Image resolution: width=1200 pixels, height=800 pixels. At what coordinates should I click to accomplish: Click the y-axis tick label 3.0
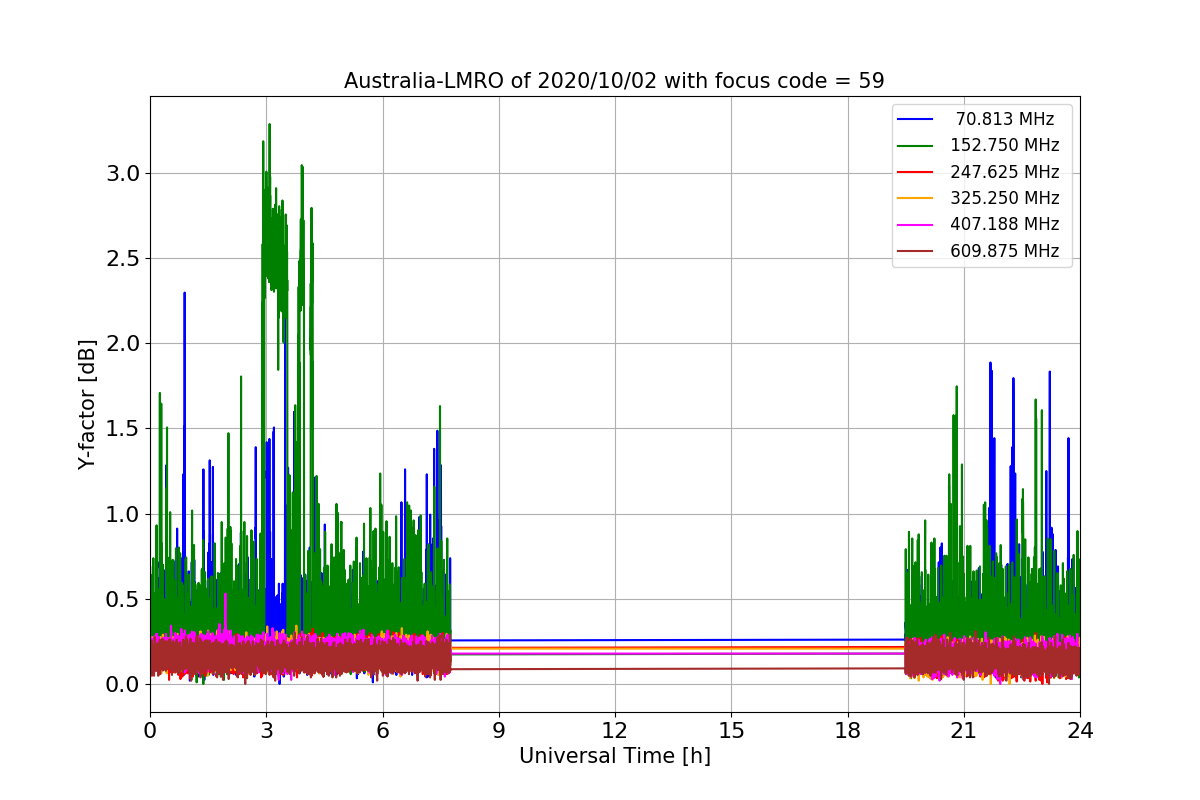click(x=125, y=173)
